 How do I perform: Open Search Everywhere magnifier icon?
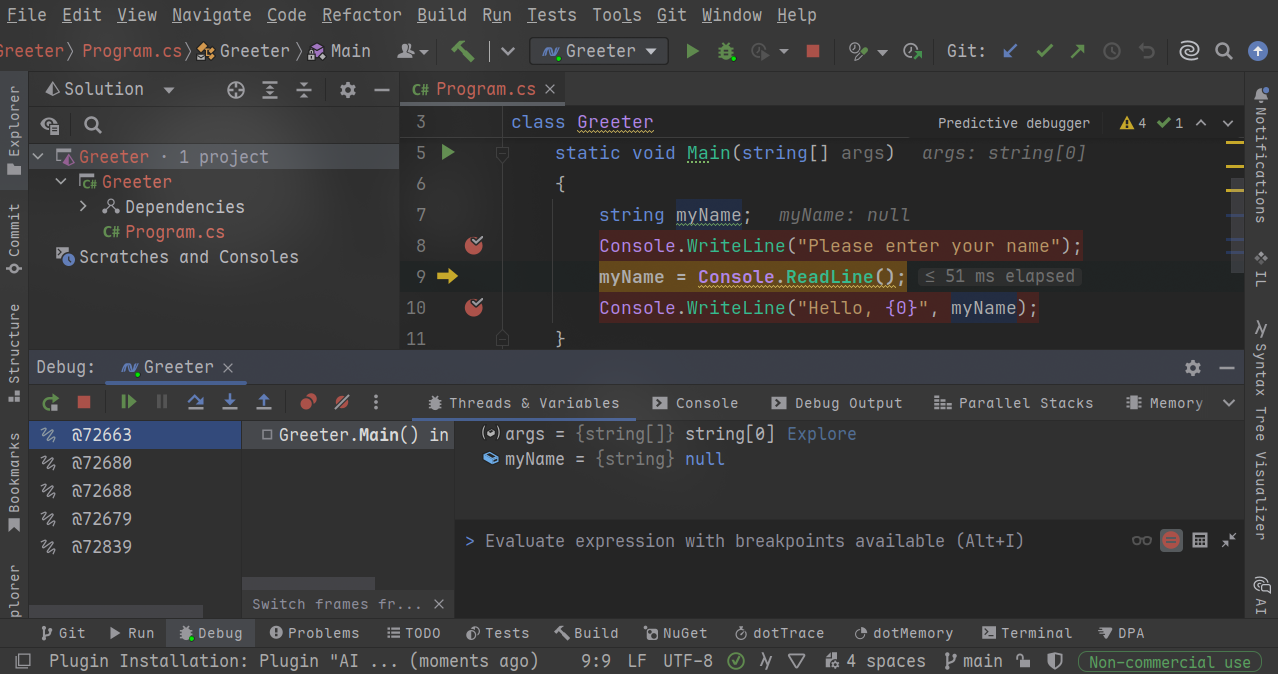(1223, 51)
